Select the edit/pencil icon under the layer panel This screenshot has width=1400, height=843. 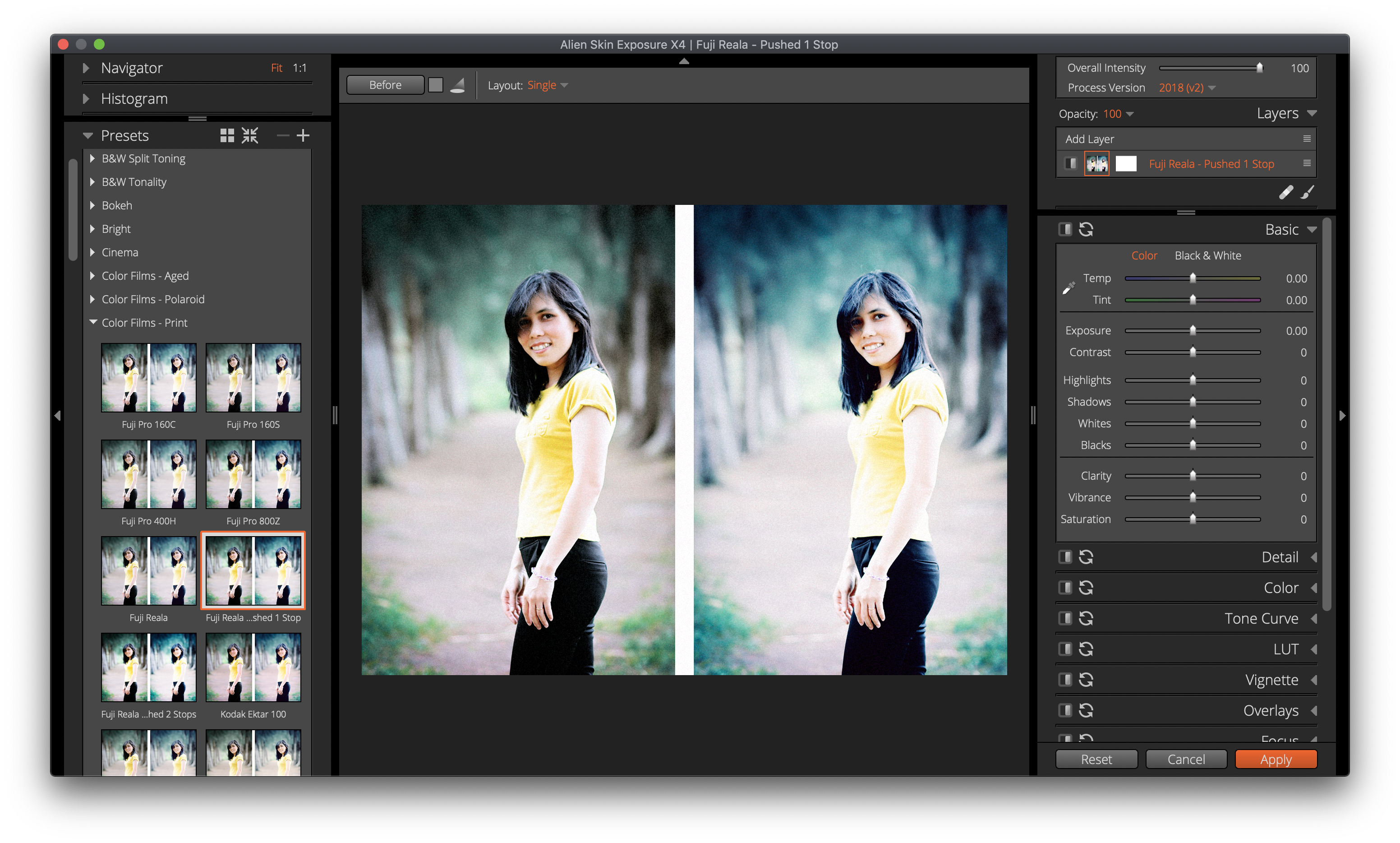(1285, 192)
